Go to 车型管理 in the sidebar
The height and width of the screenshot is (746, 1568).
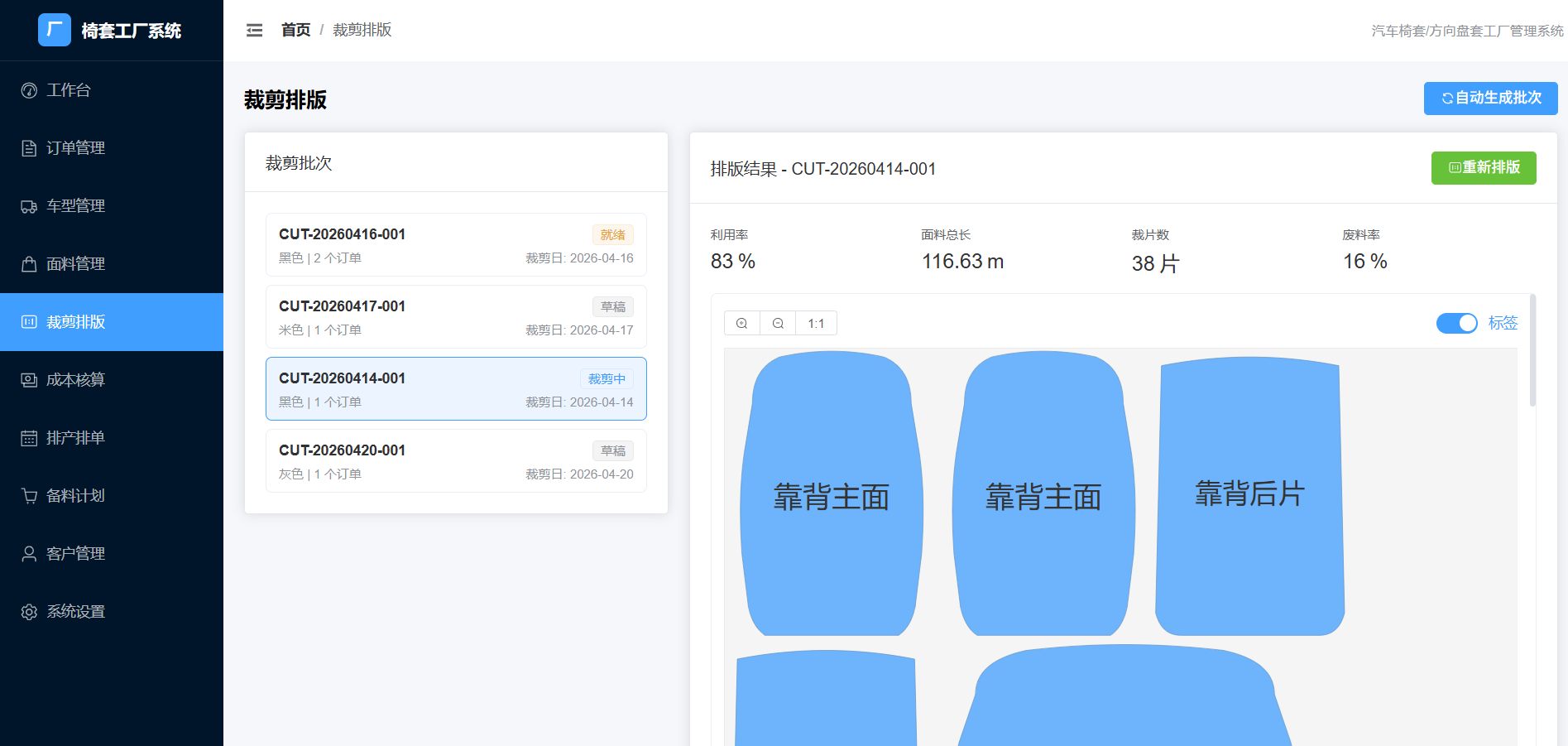[112, 206]
